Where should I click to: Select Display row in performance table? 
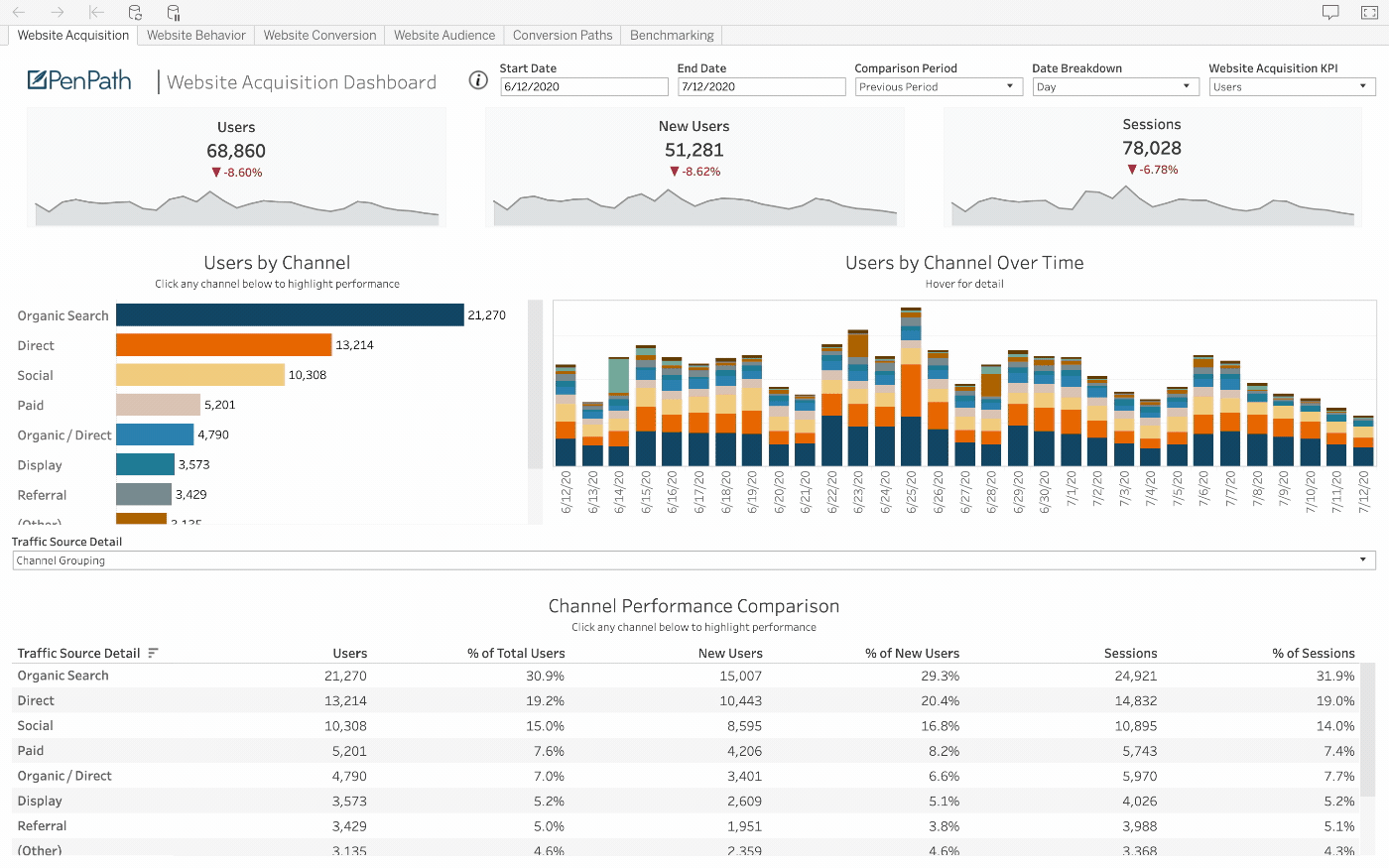click(686, 801)
